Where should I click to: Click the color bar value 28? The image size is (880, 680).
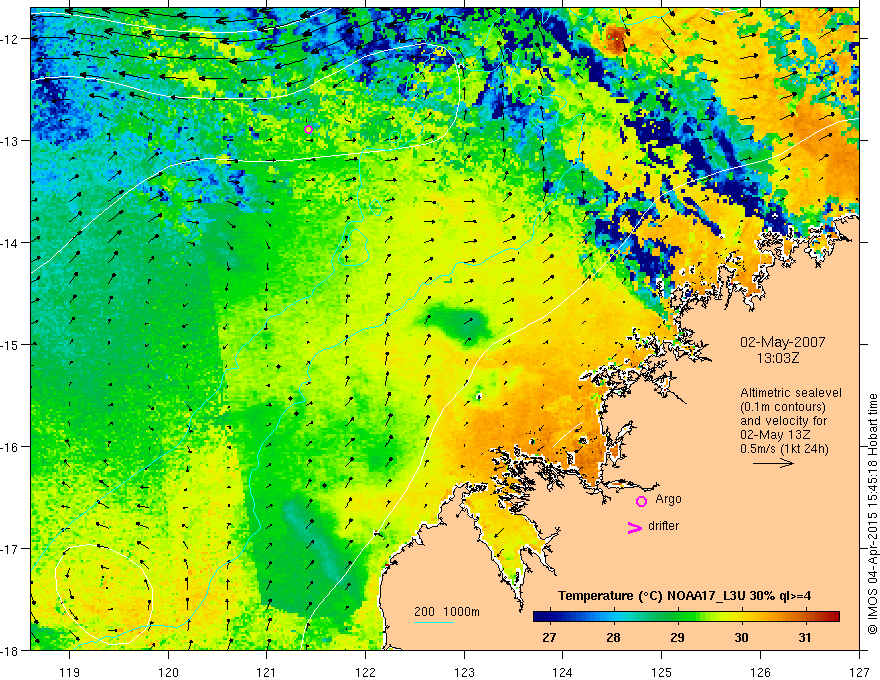(x=613, y=637)
